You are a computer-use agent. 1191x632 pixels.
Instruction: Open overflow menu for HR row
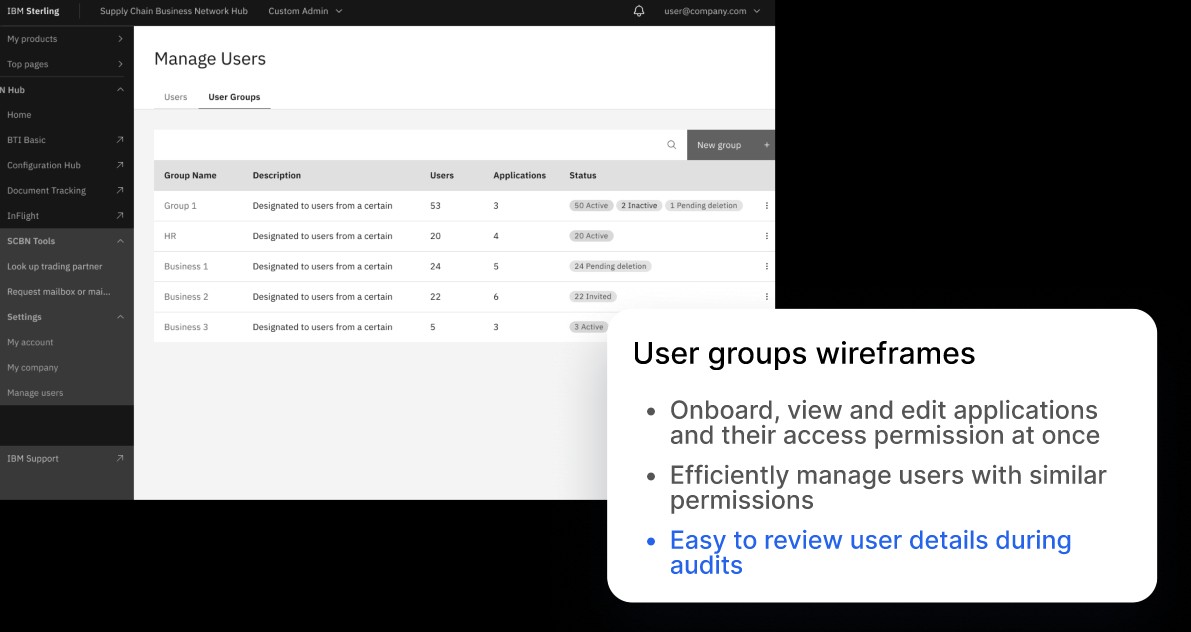coord(766,236)
